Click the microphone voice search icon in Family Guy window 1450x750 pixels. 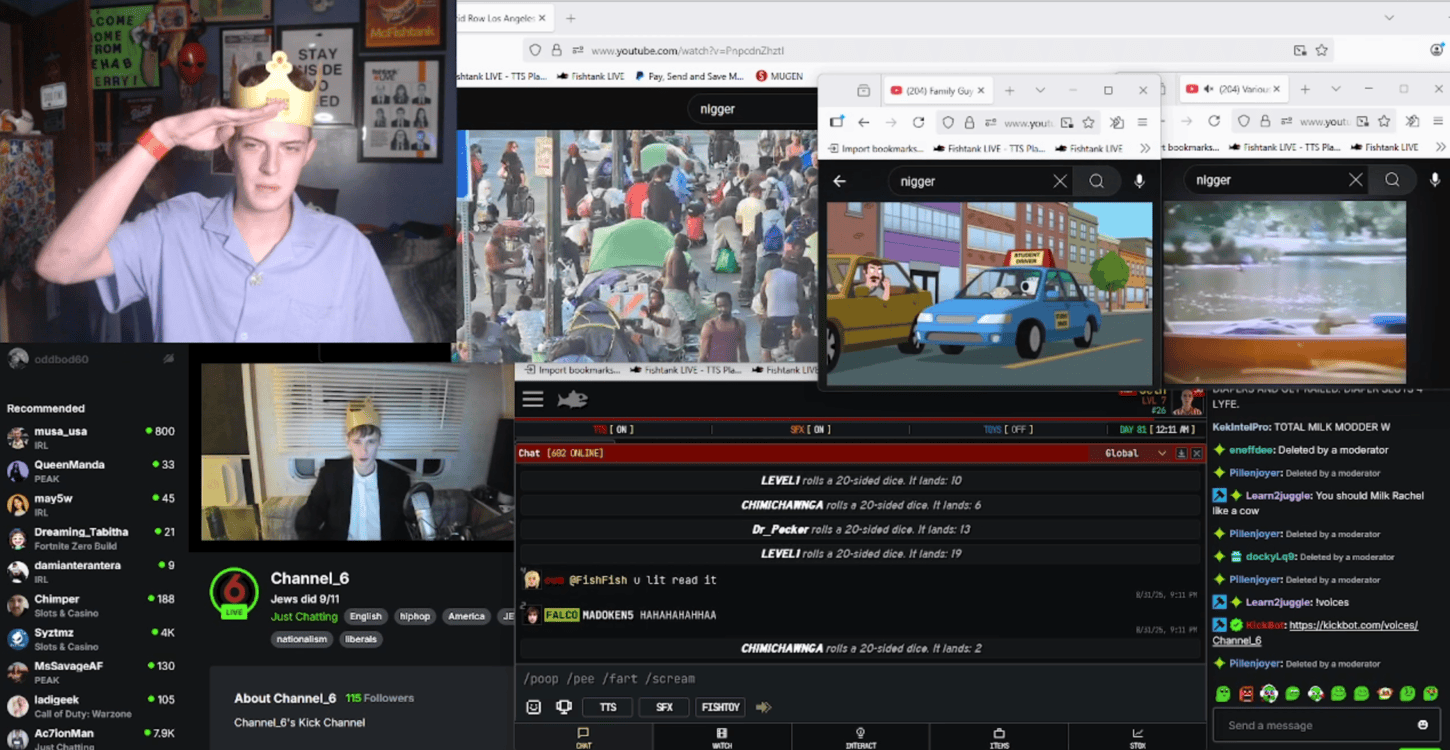(x=1139, y=181)
